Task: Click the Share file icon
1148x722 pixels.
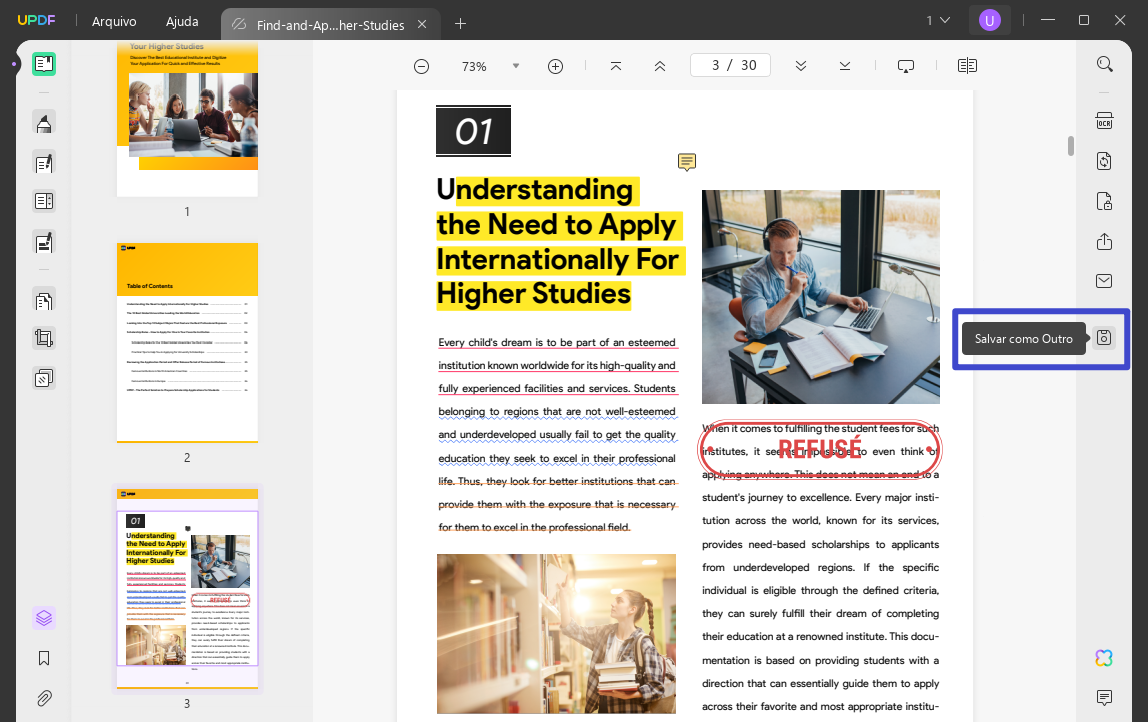Action: [x=1104, y=242]
